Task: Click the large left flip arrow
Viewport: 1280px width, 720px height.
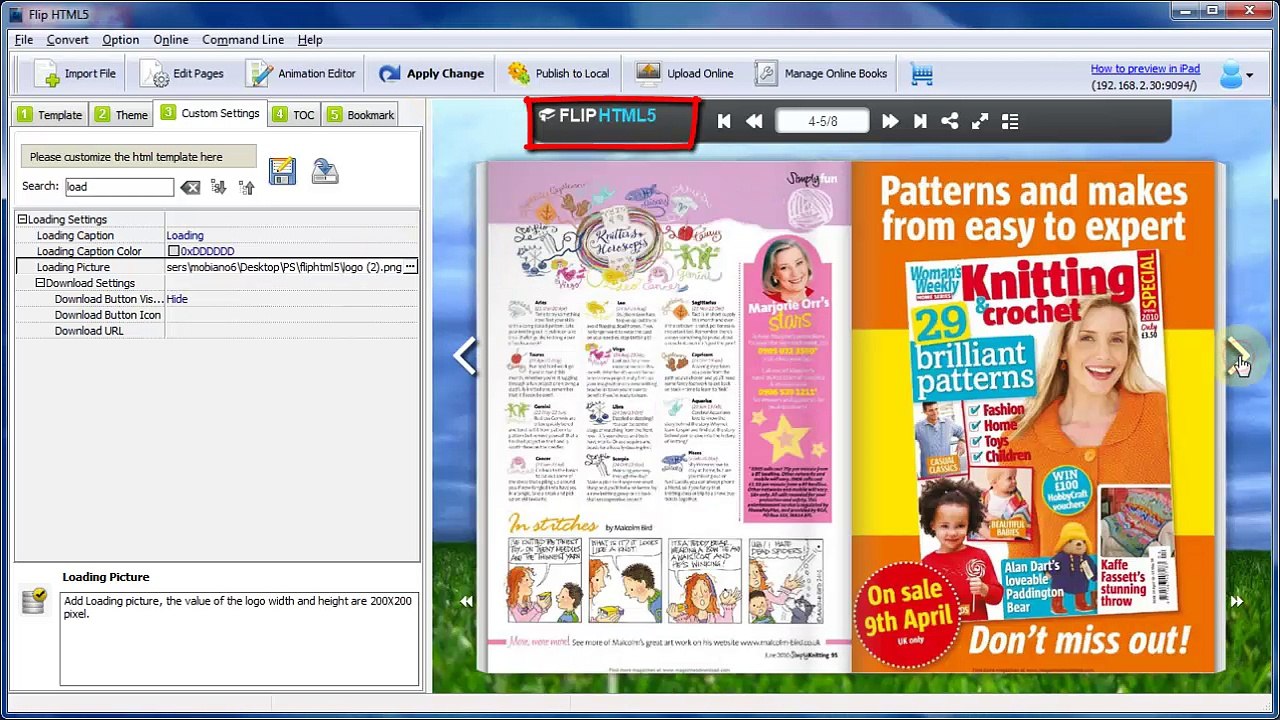Action: (x=465, y=356)
